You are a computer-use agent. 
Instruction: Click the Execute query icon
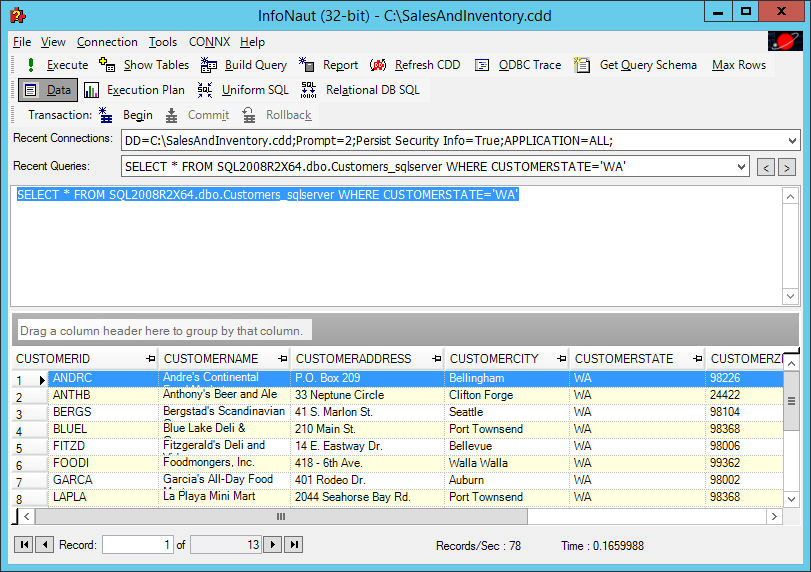[31, 65]
